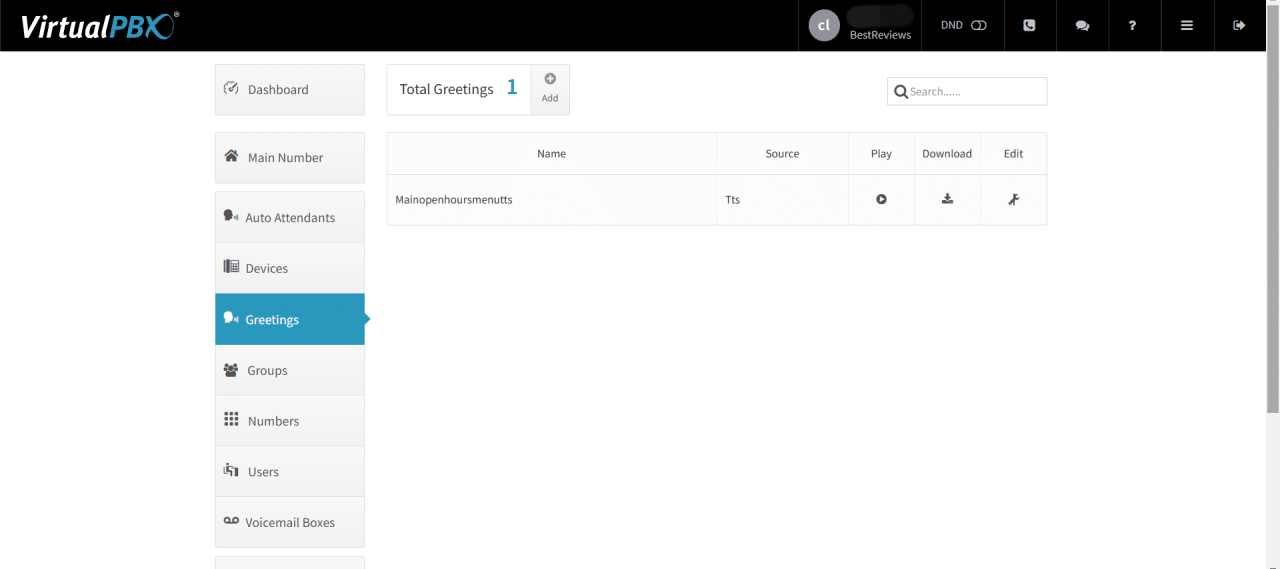Select Groups in the sidebar
Image resolution: width=1280 pixels, height=569 pixels.
click(290, 370)
